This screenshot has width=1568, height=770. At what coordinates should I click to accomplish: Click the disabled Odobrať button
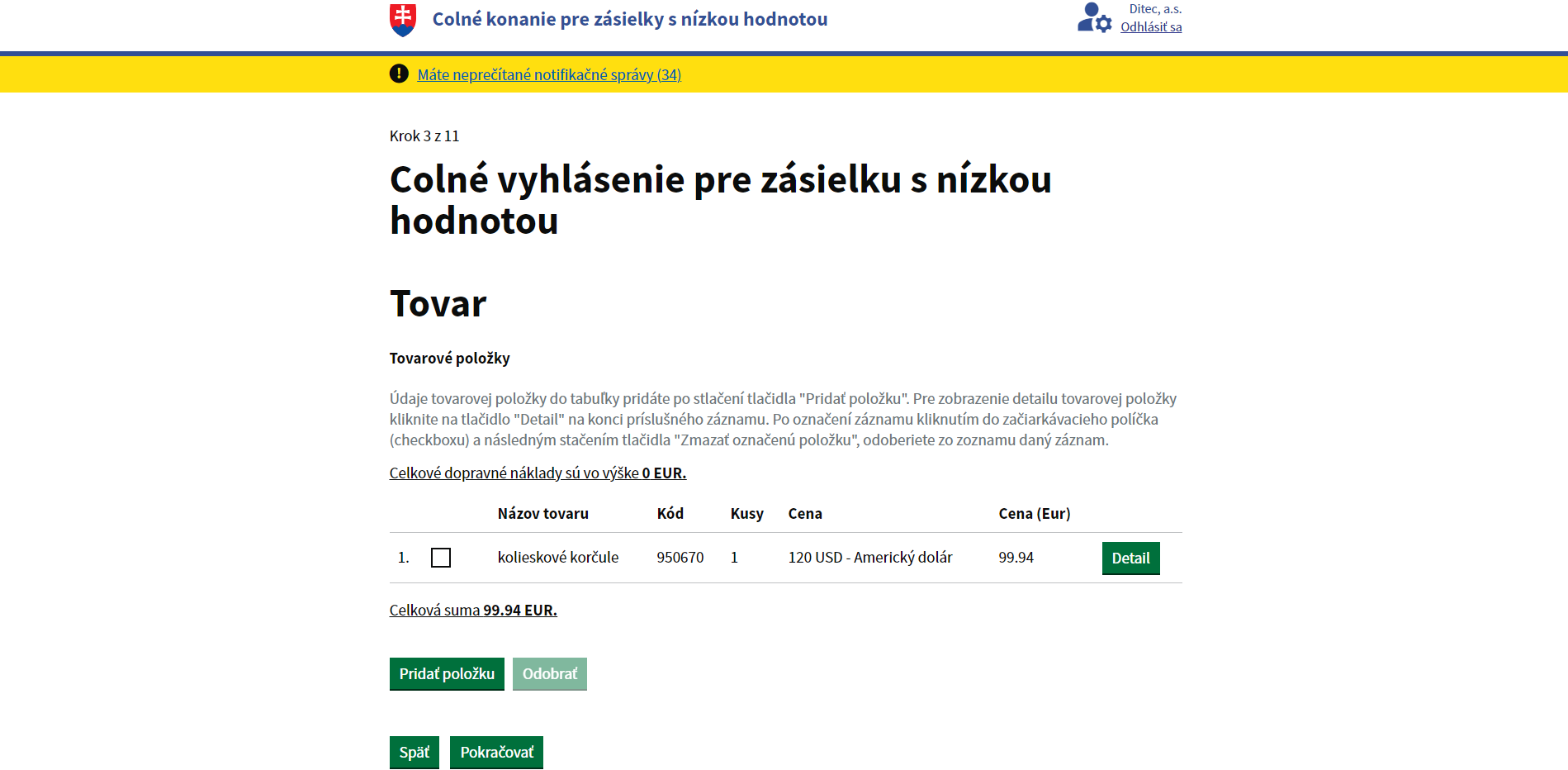pyautogui.click(x=549, y=674)
